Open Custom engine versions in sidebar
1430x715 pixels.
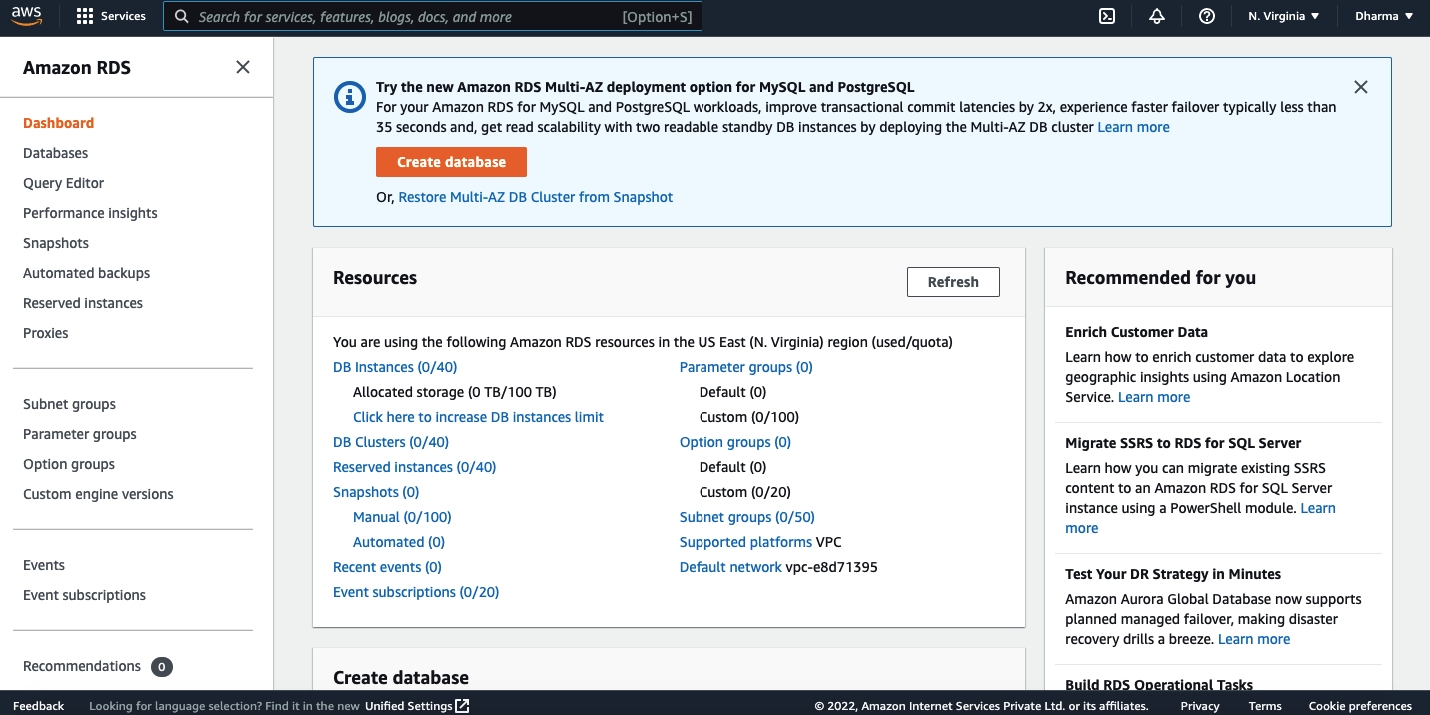pos(98,494)
